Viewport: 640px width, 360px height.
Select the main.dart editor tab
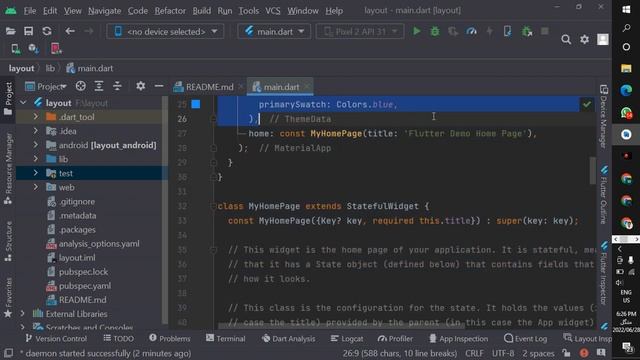[280, 87]
